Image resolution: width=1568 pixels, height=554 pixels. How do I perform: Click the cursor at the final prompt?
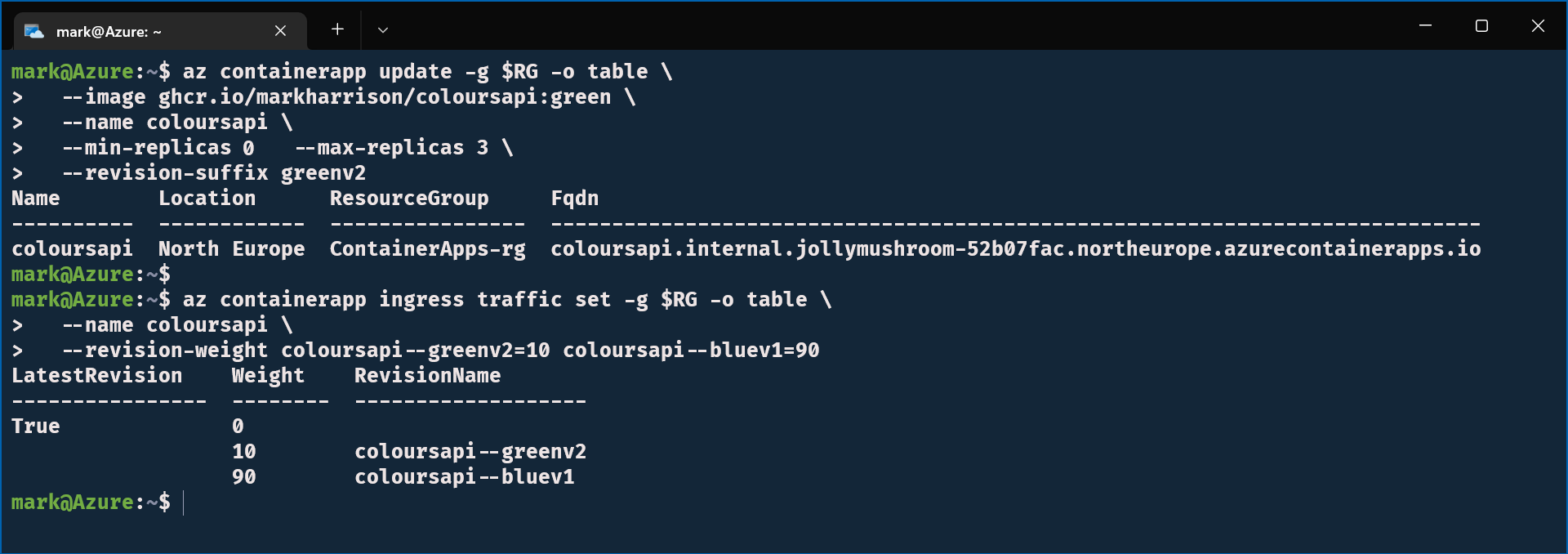184,503
